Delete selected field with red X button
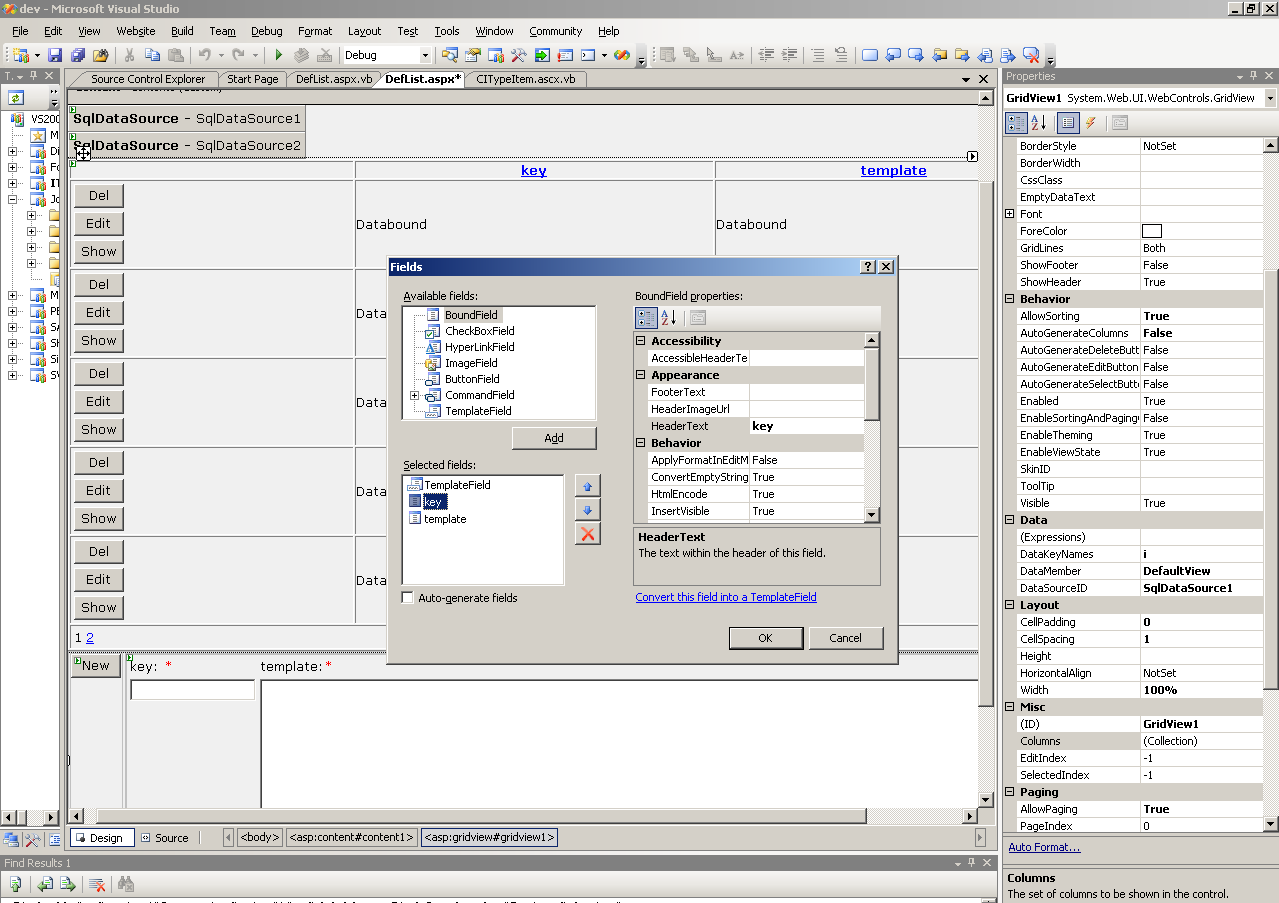 (587, 534)
